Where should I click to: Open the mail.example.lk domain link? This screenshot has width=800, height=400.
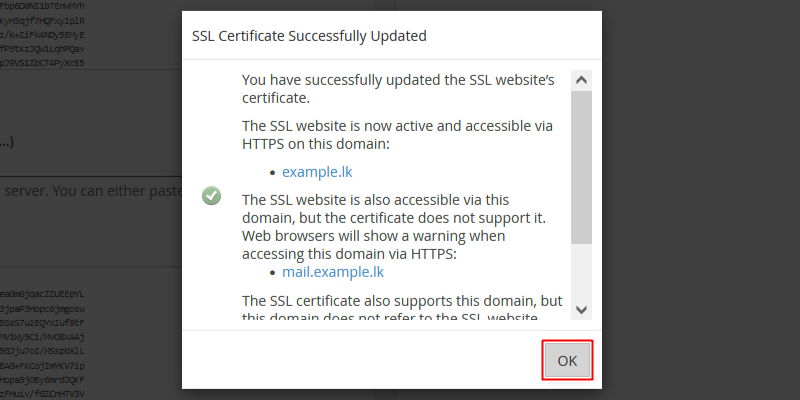[333, 272]
